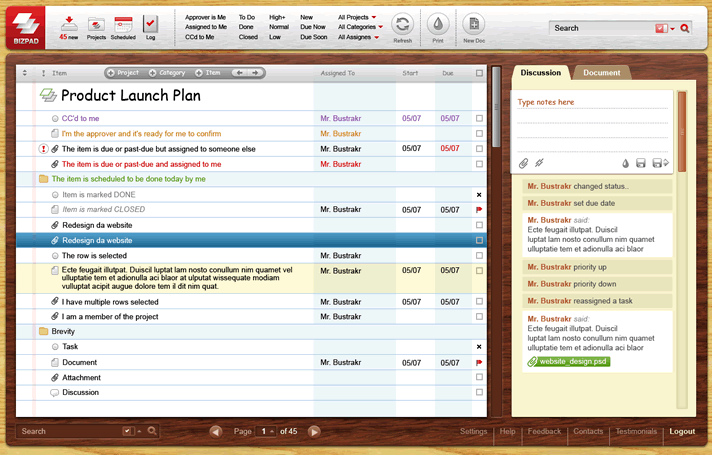
Task: Open the All Categories dropdown
Action: pos(361,27)
